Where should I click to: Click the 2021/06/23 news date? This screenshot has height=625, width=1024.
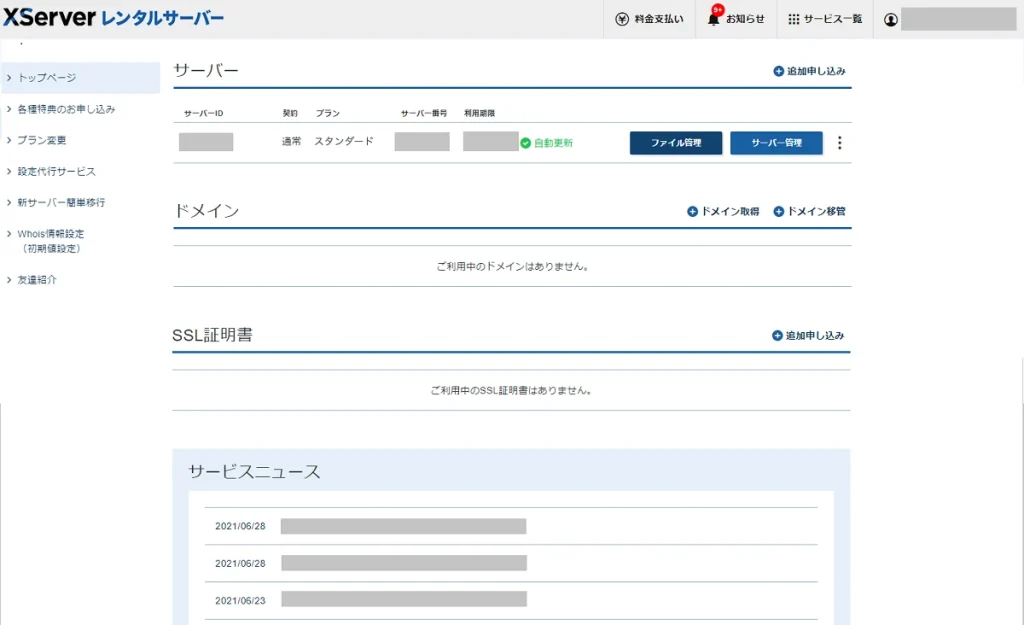[x=240, y=600]
